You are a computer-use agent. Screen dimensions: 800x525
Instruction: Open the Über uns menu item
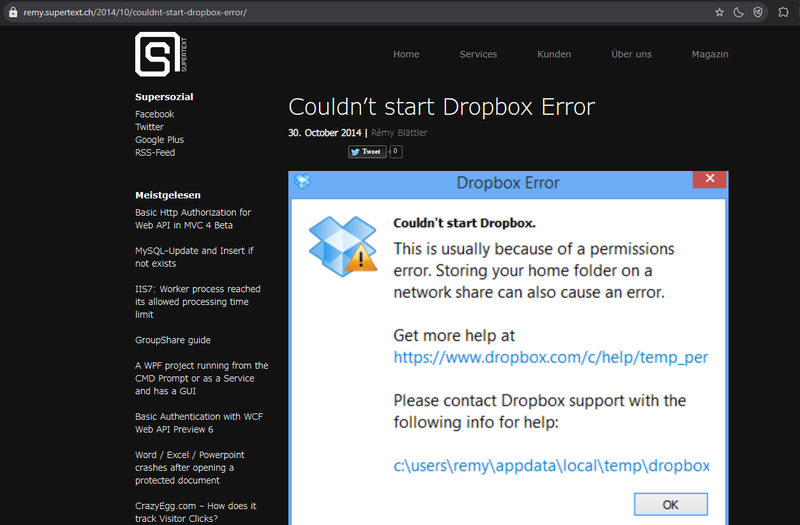632,54
